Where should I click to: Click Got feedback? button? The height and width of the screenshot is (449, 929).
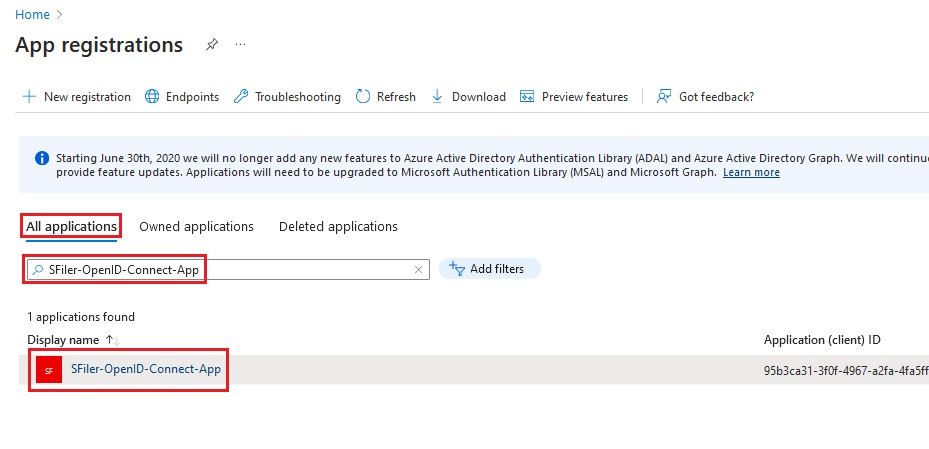click(705, 97)
